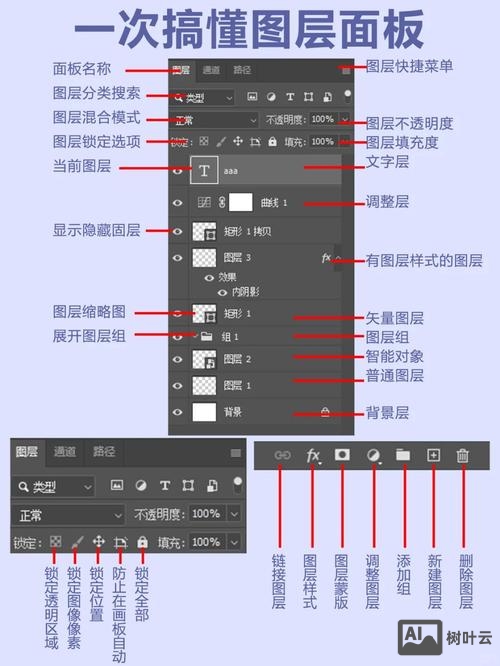This screenshot has height=666, width=500.
Task: Click the Link Layers chain icon
Action: [282, 456]
